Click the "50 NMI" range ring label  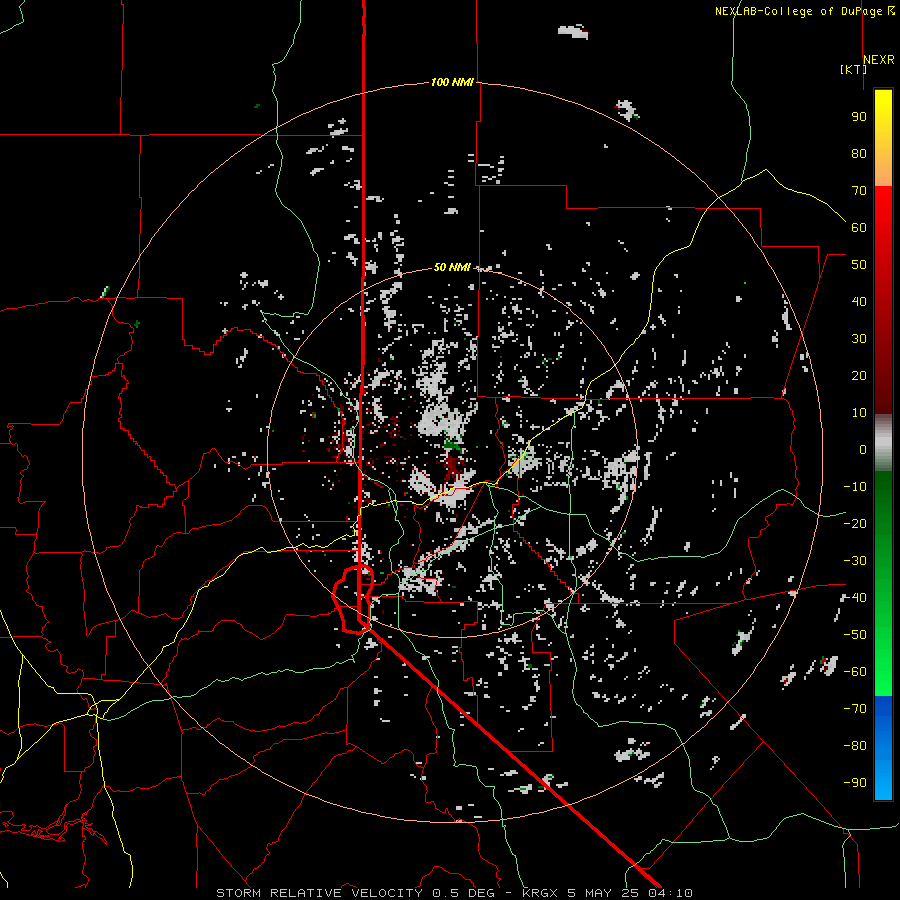click(452, 267)
